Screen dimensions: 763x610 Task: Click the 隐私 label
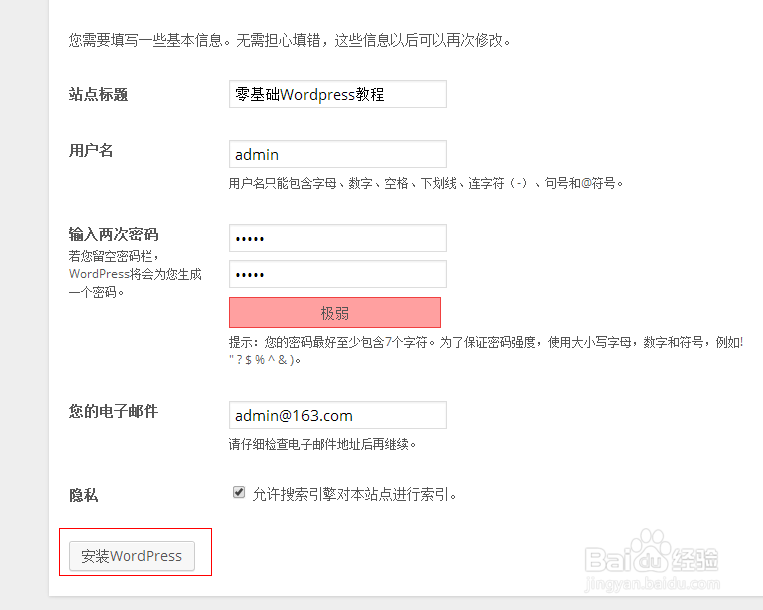(x=84, y=495)
